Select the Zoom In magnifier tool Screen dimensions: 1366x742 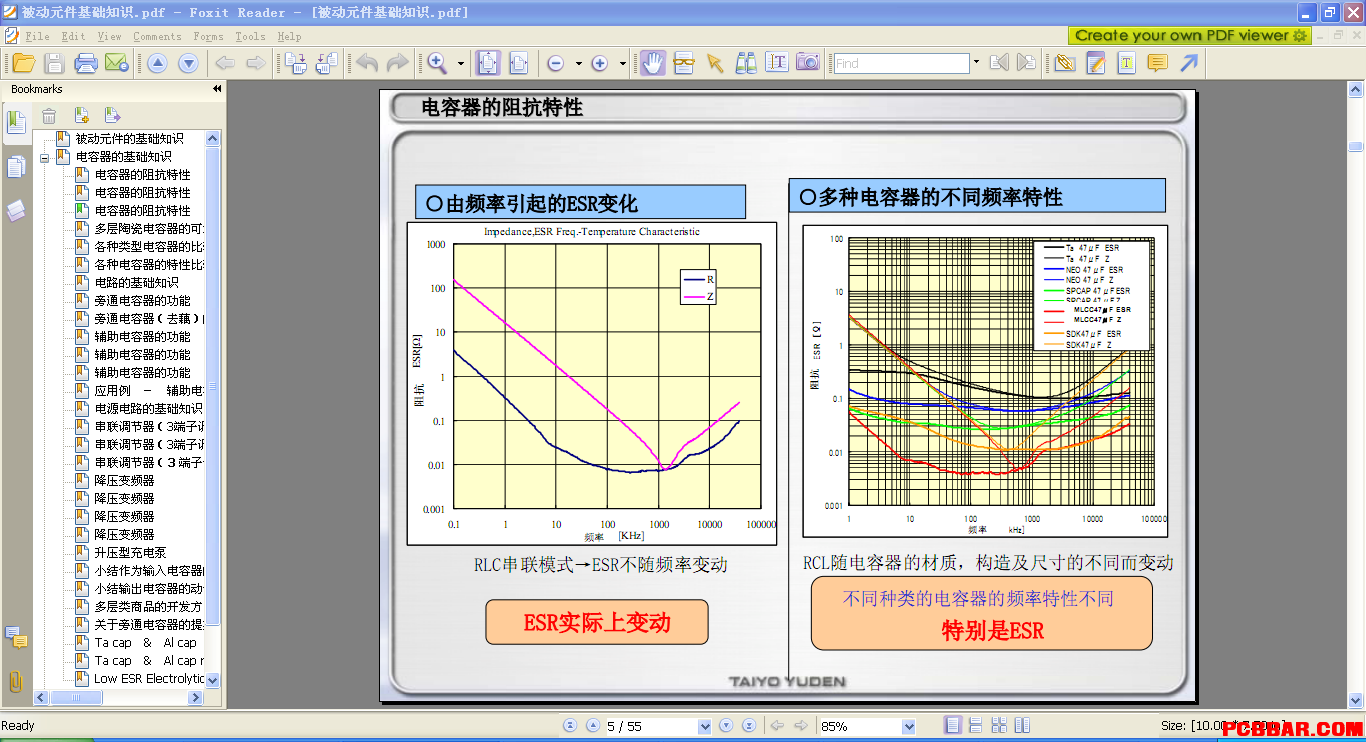click(x=438, y=63)
